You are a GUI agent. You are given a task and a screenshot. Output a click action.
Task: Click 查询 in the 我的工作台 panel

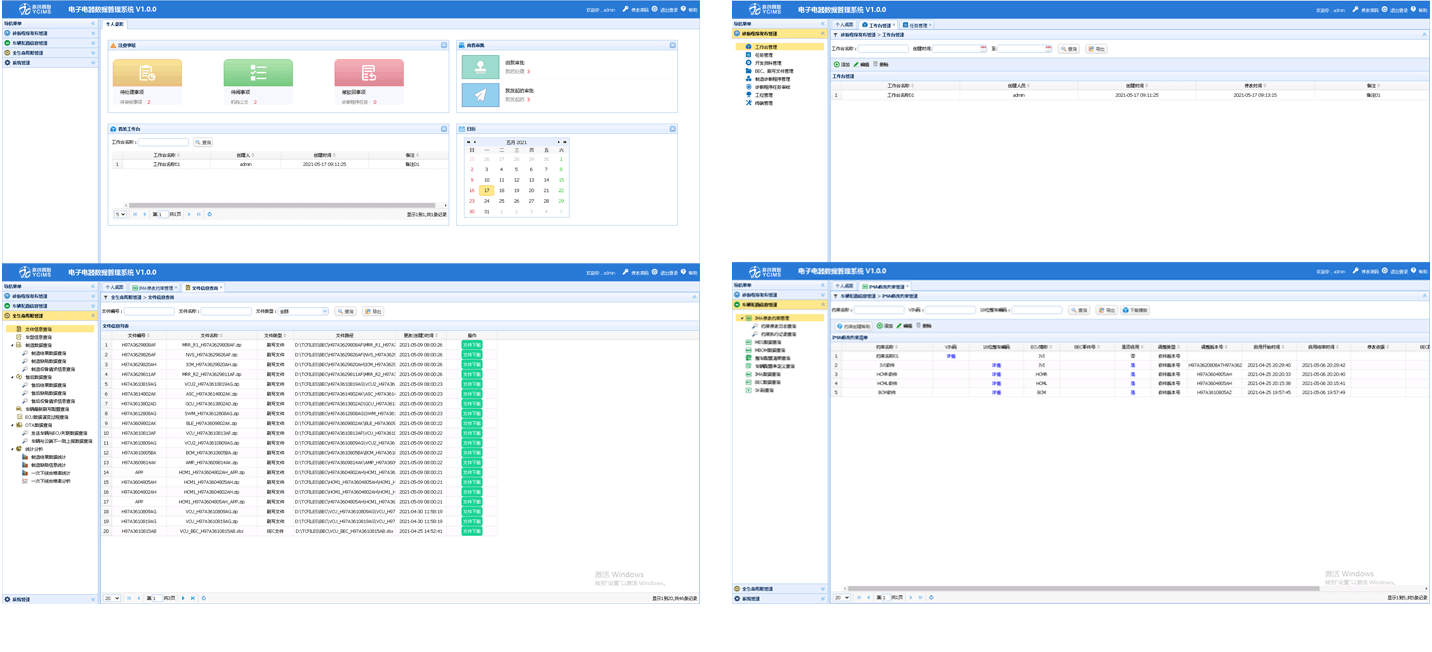(x=203, y=142)
